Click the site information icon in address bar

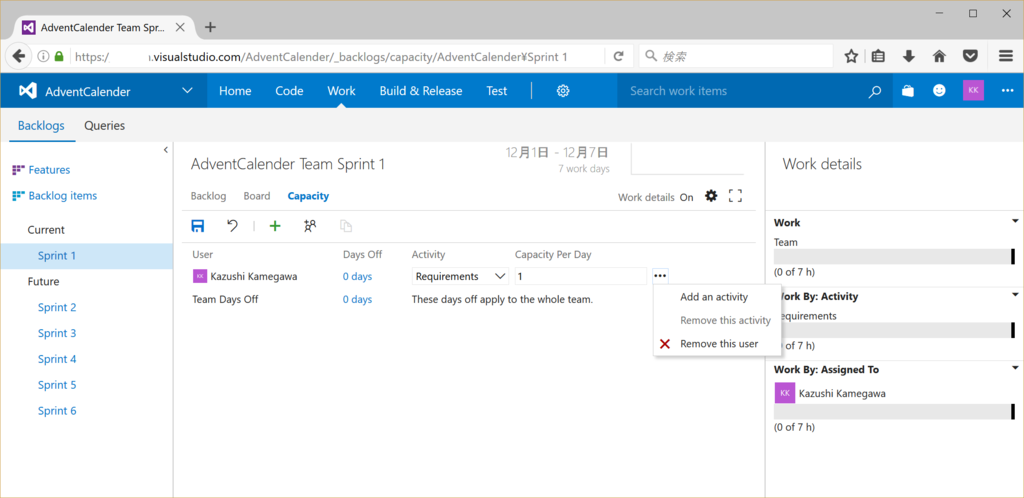pos(44,57)
